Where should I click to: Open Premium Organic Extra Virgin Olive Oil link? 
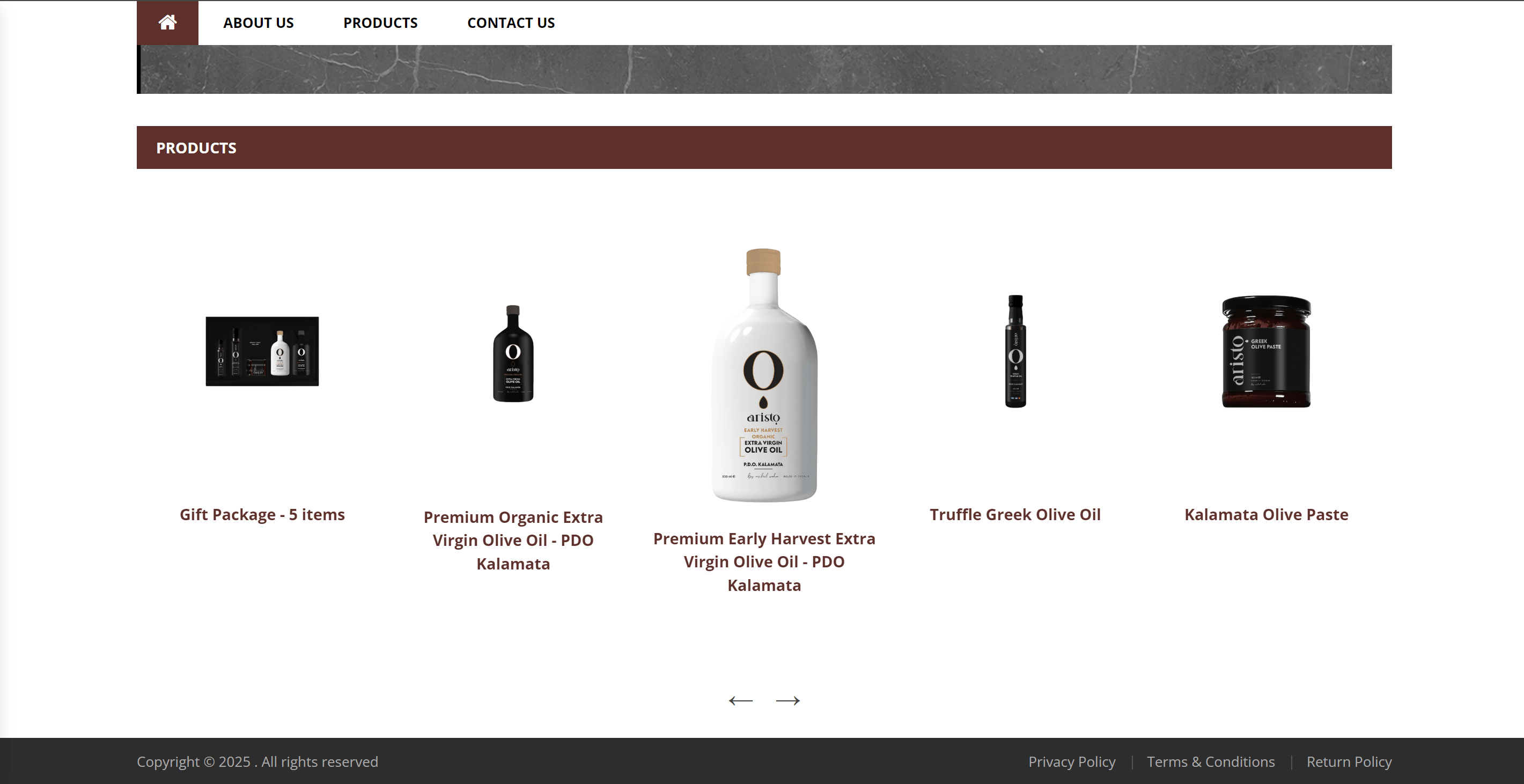pyautogui.click(x=513, y=541)
